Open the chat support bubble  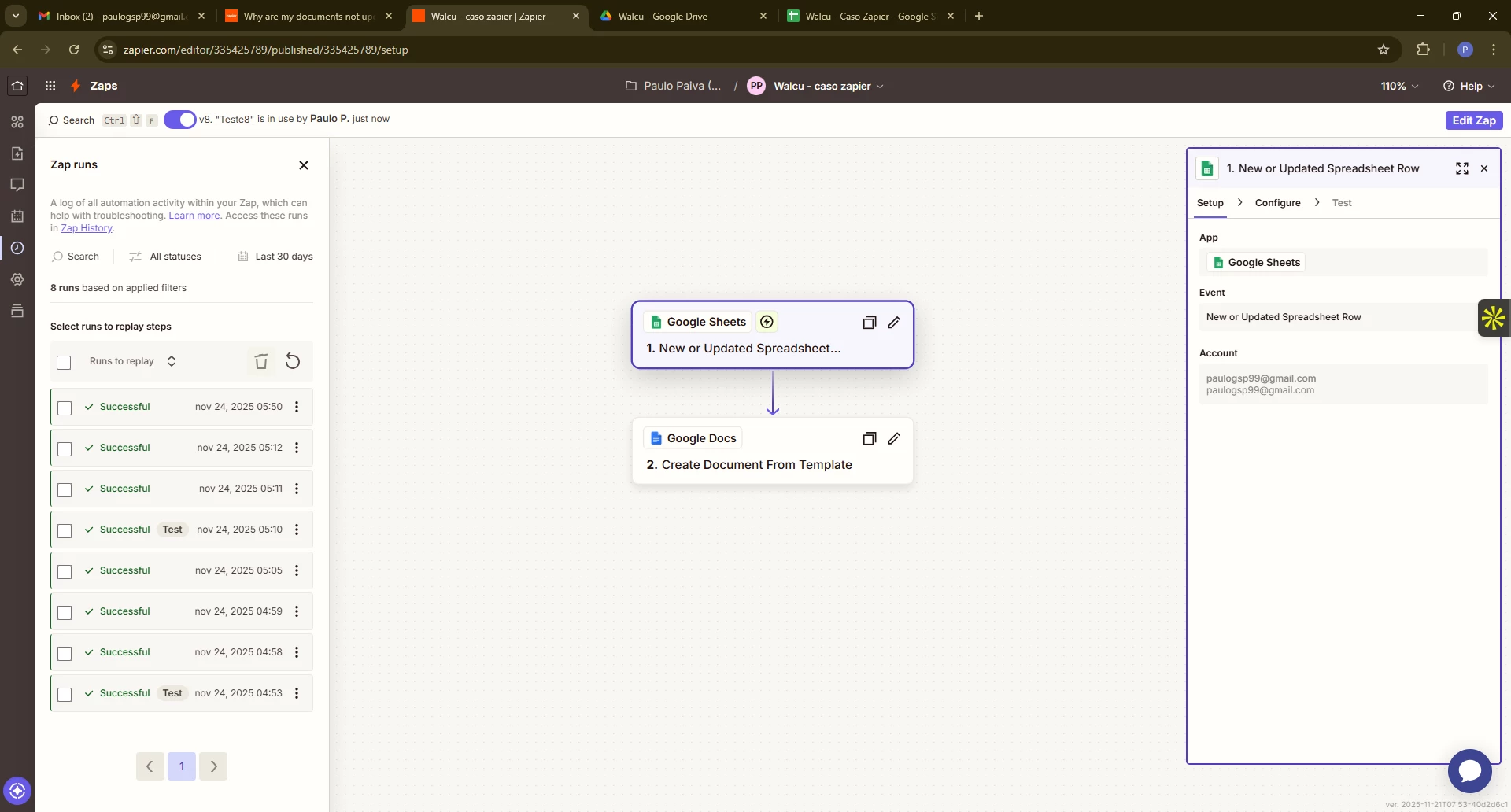point(1470,771)
